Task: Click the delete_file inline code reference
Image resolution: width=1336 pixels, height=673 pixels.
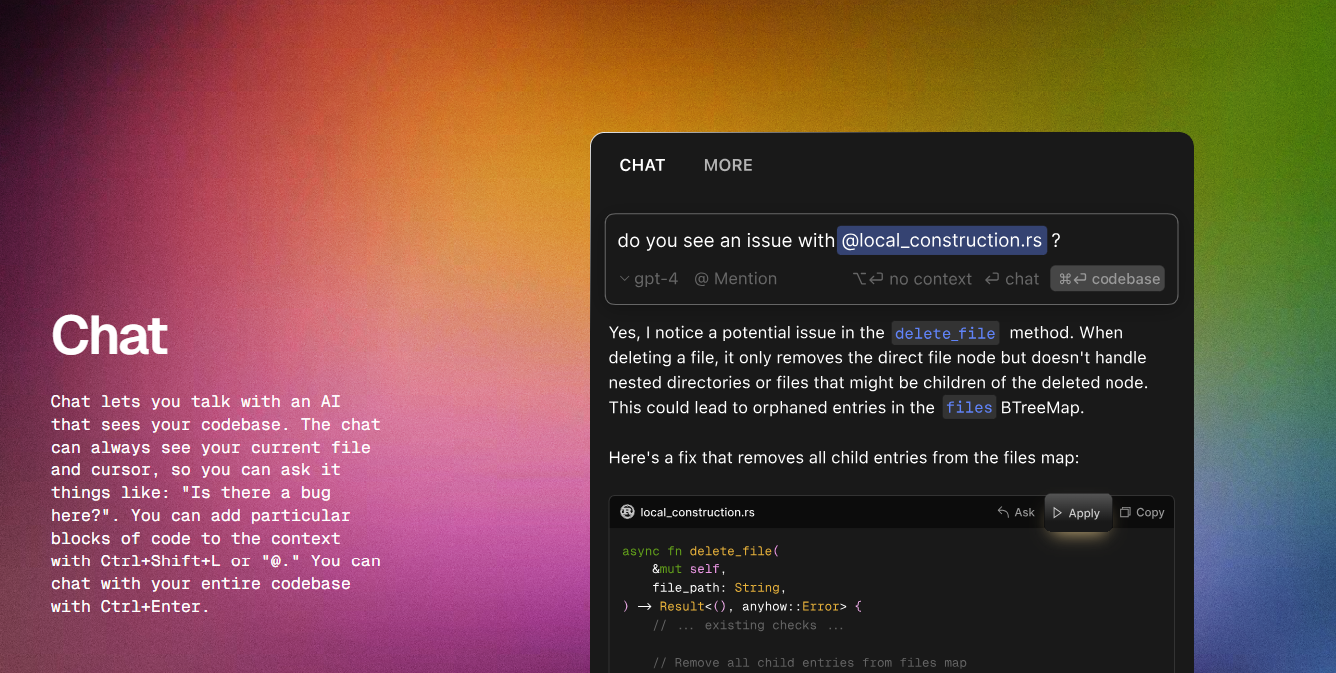Action: click(945, 333)
